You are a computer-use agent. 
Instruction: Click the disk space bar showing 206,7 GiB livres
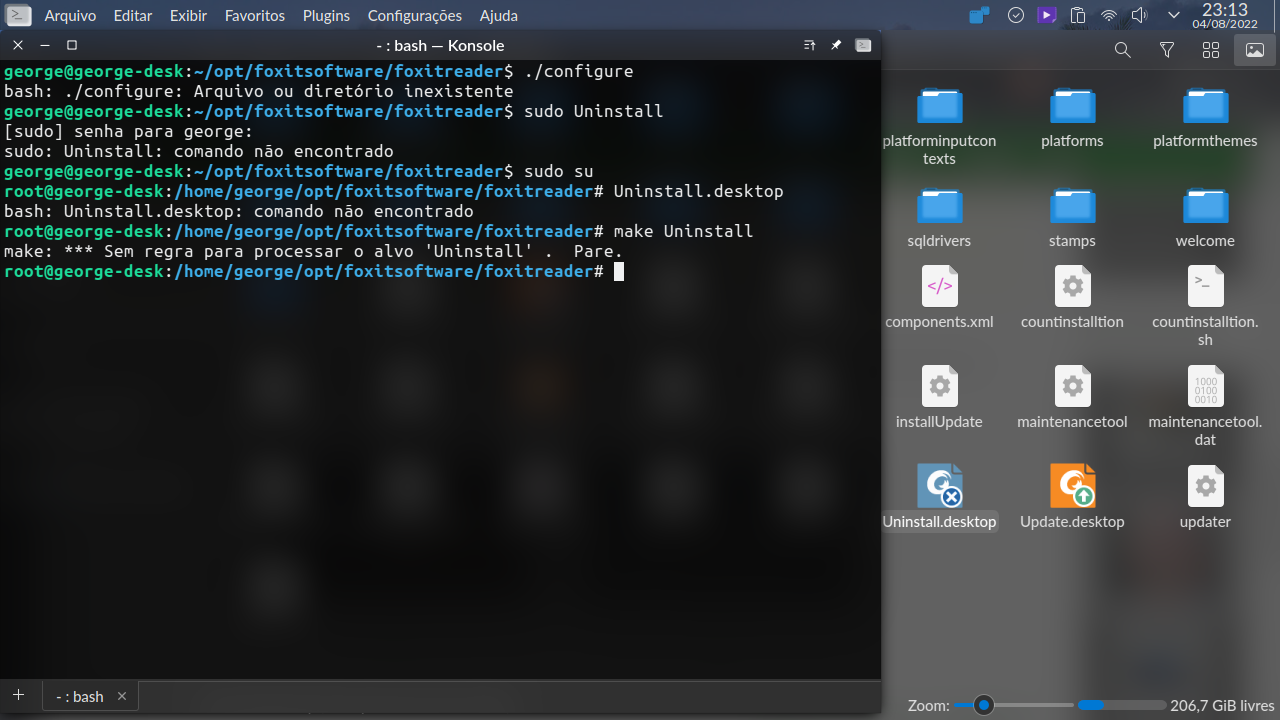coord(1122,705)
